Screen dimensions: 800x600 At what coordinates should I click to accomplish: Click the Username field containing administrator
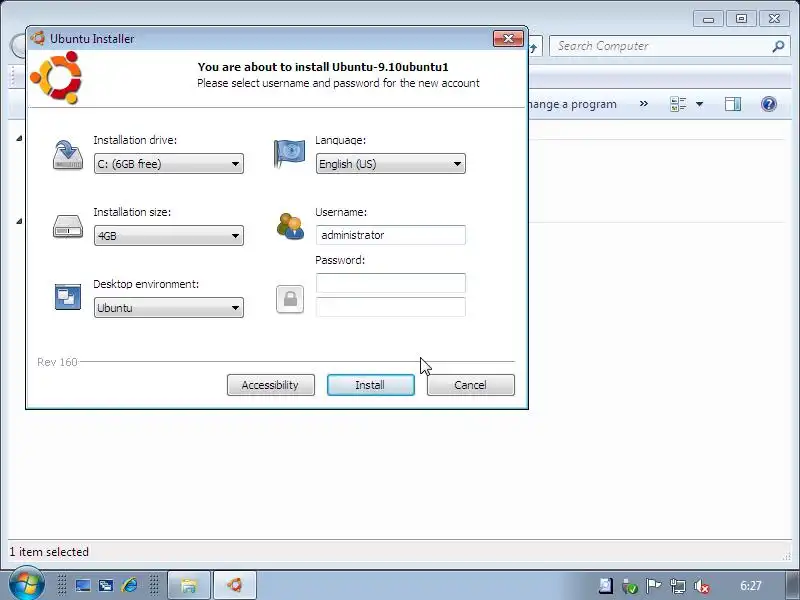point(390,235)
